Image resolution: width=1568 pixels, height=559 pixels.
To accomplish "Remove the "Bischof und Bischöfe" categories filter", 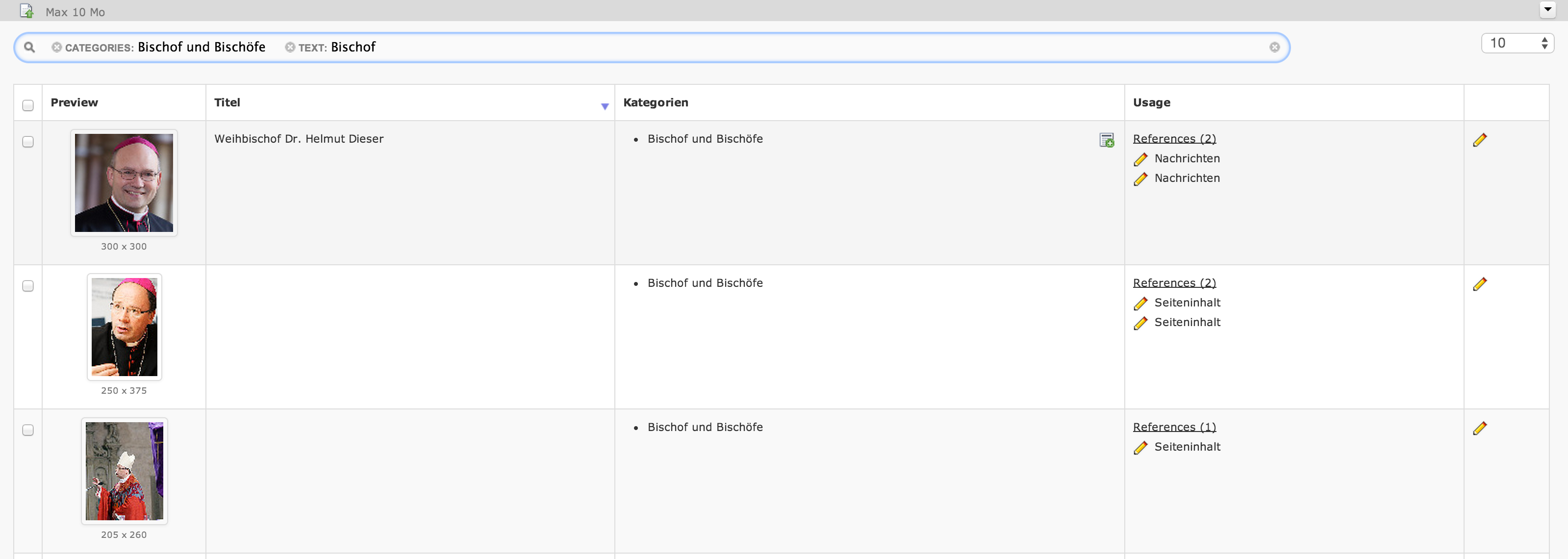I will click(x=55, y=47).
